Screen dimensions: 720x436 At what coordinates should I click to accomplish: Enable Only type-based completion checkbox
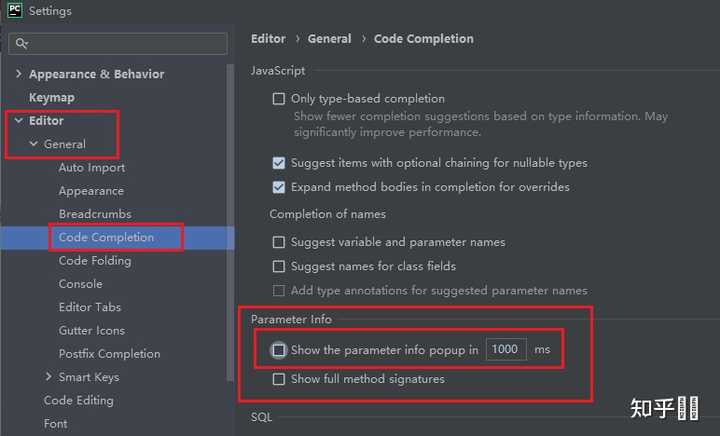pos(278,99)
